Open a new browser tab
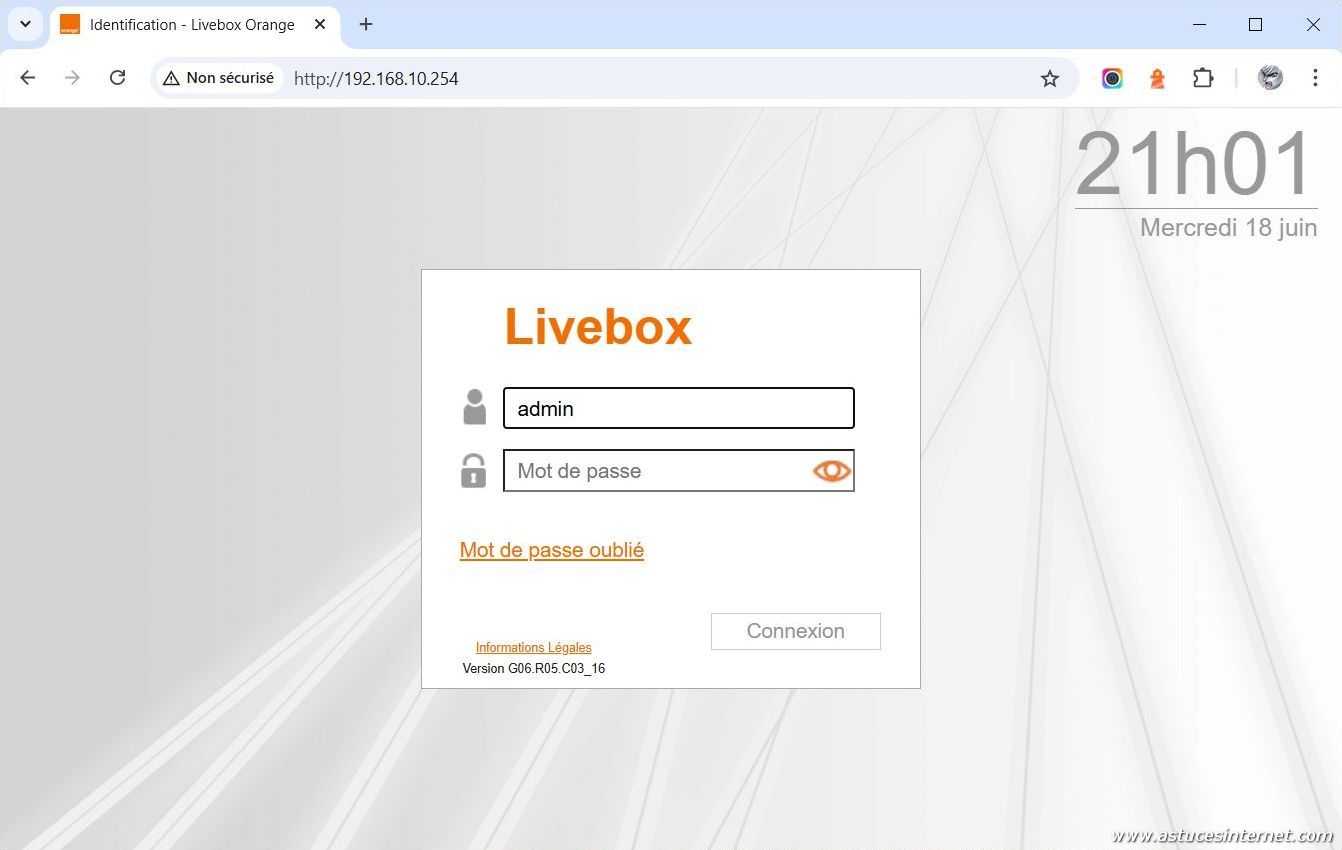Image resolution: width=1342 pixels, height=850 pixels. point(366,24)
